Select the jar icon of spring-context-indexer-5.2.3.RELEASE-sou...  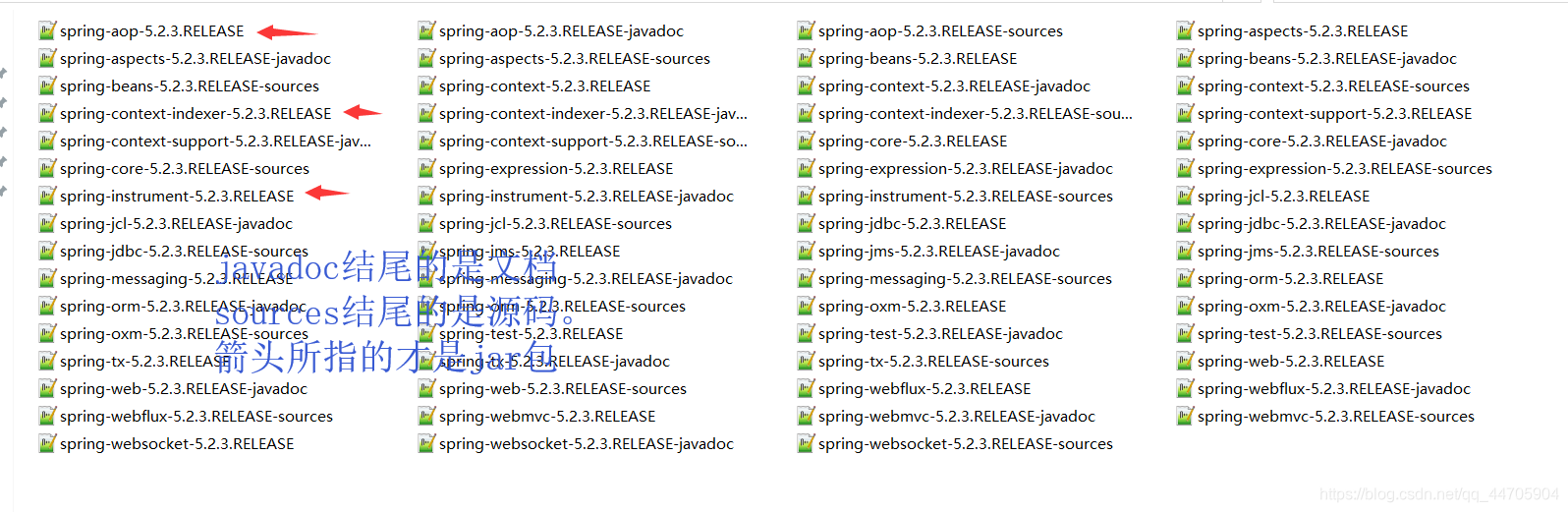tap(806, 114)
